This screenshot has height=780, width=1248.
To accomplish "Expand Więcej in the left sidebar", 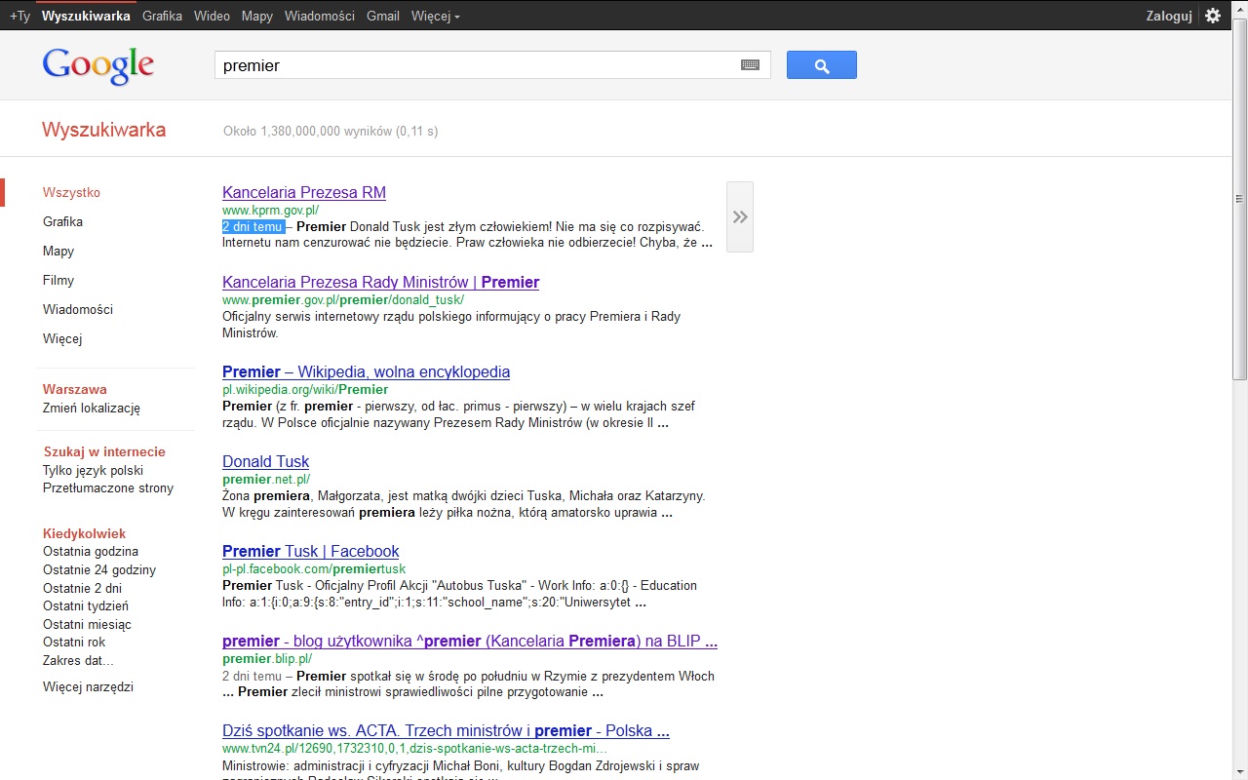I will coord(62,339).
